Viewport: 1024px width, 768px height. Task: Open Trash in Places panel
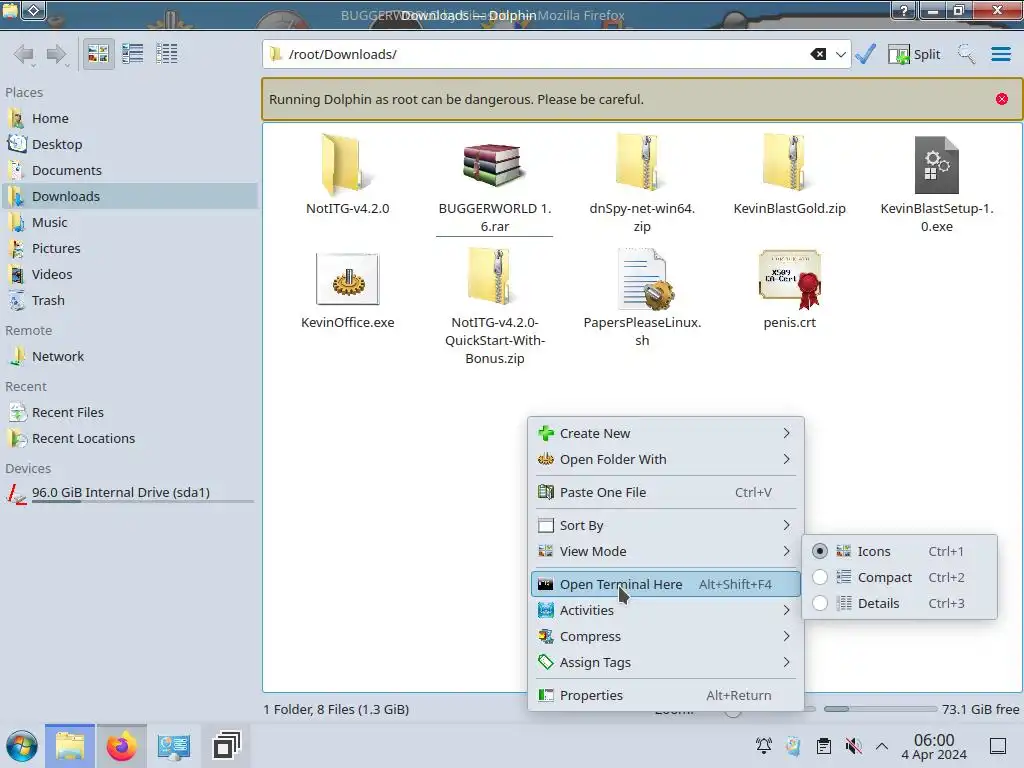(129, 301)
